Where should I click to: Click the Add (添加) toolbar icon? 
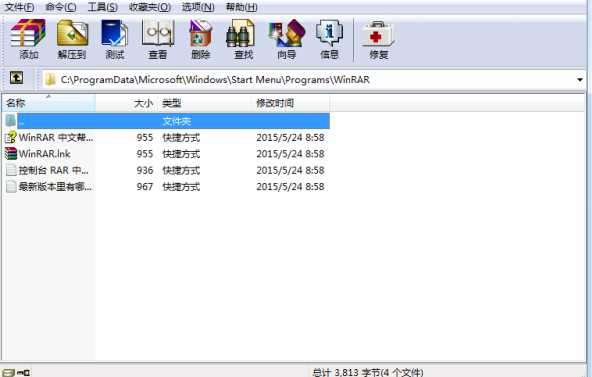coord(28,39)
